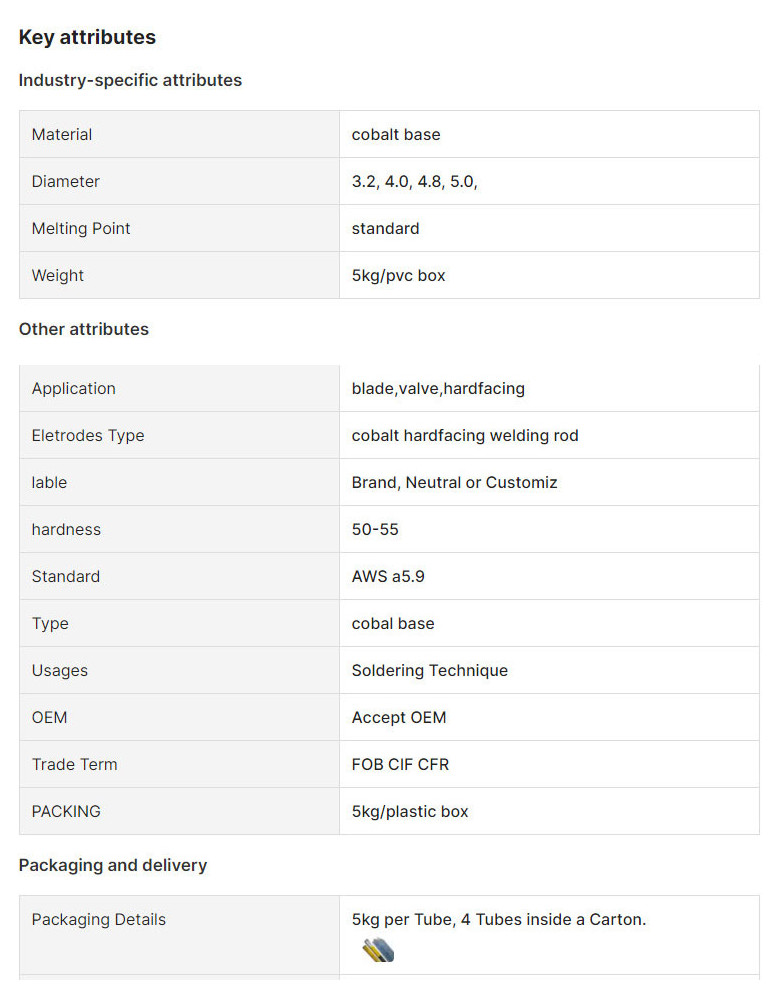Select the hardness value 50-55
This screenshot has width=779, height=990.
375,529
